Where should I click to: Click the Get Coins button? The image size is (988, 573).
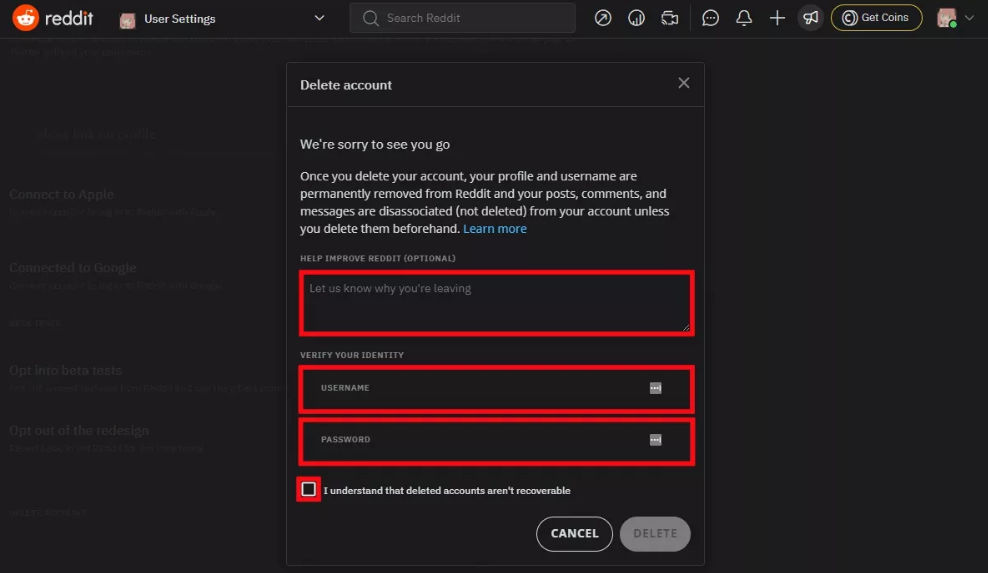pos(876,18)
